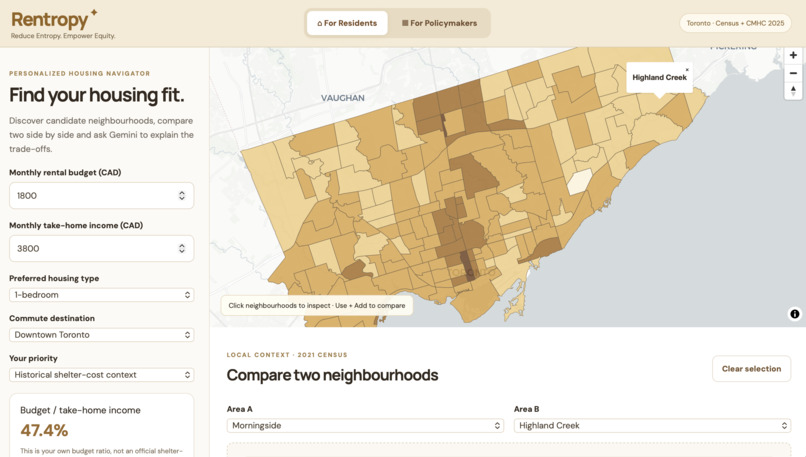Click the Highland Creek popup label

(x=659, y=78)
